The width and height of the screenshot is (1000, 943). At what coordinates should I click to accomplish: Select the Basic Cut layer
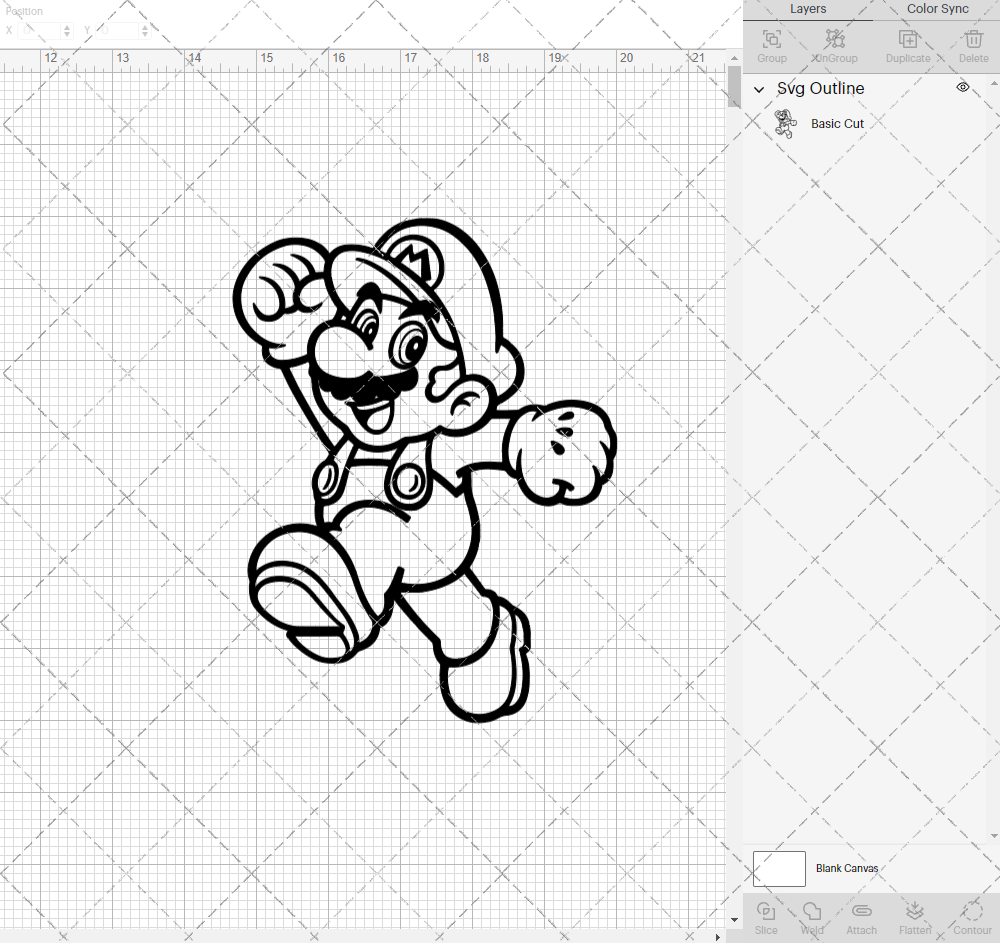837,123
